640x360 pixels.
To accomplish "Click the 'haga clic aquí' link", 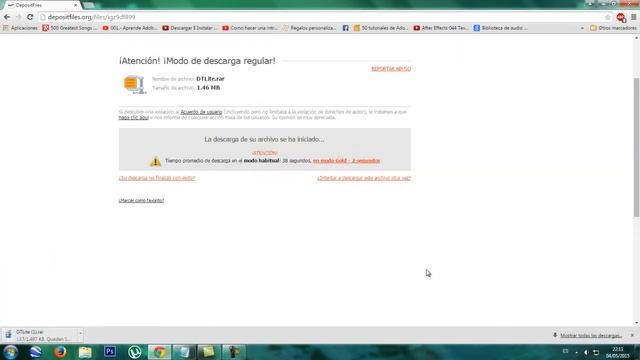I will pos(133,118).
